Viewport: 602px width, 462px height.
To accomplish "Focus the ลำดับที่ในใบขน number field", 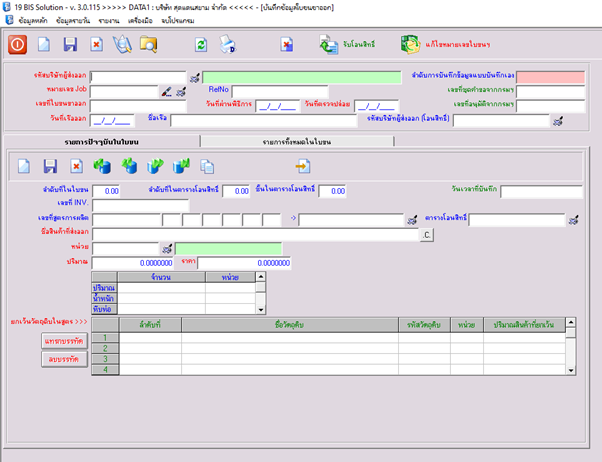I will tap(106, 191).
